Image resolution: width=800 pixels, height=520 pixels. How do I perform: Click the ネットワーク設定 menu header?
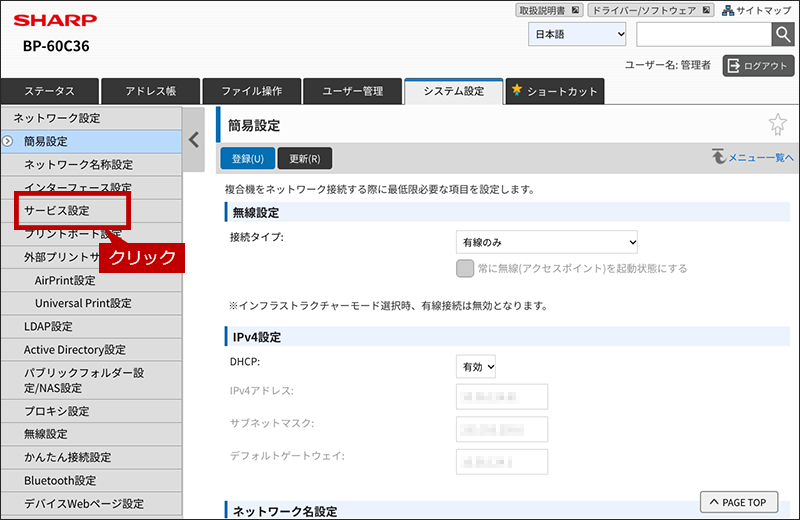91,118
